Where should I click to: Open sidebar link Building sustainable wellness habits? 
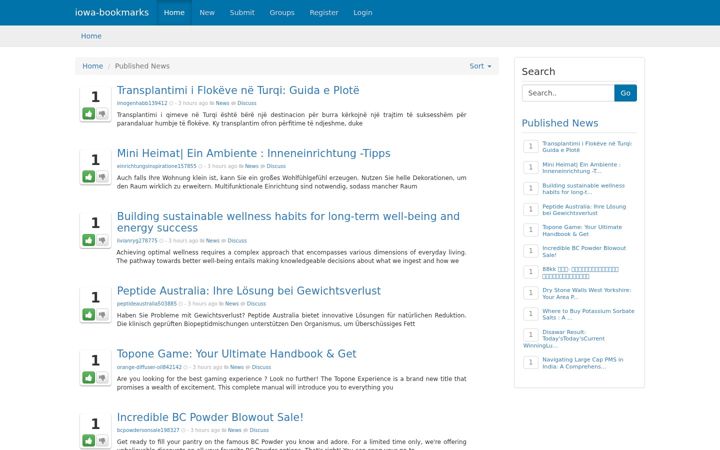(x=583, y=189)
